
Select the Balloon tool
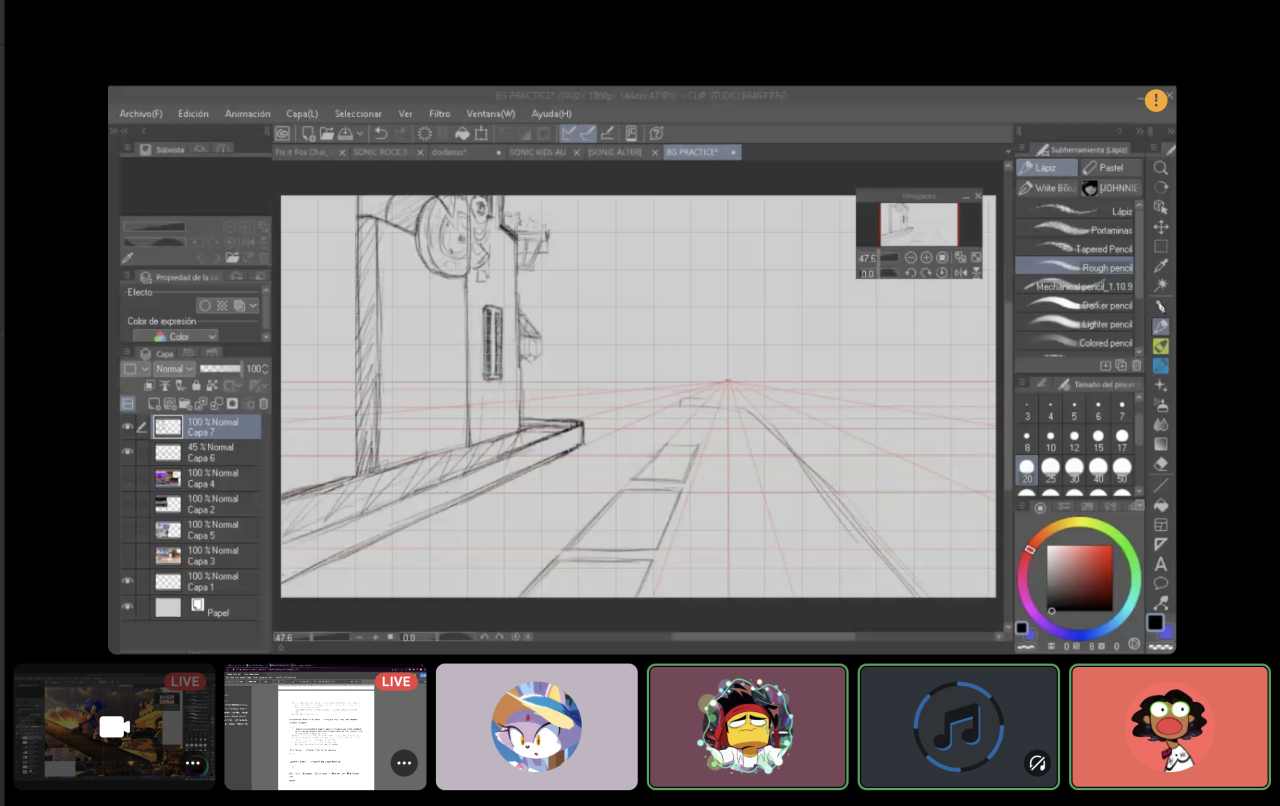tap(1160, 583)
